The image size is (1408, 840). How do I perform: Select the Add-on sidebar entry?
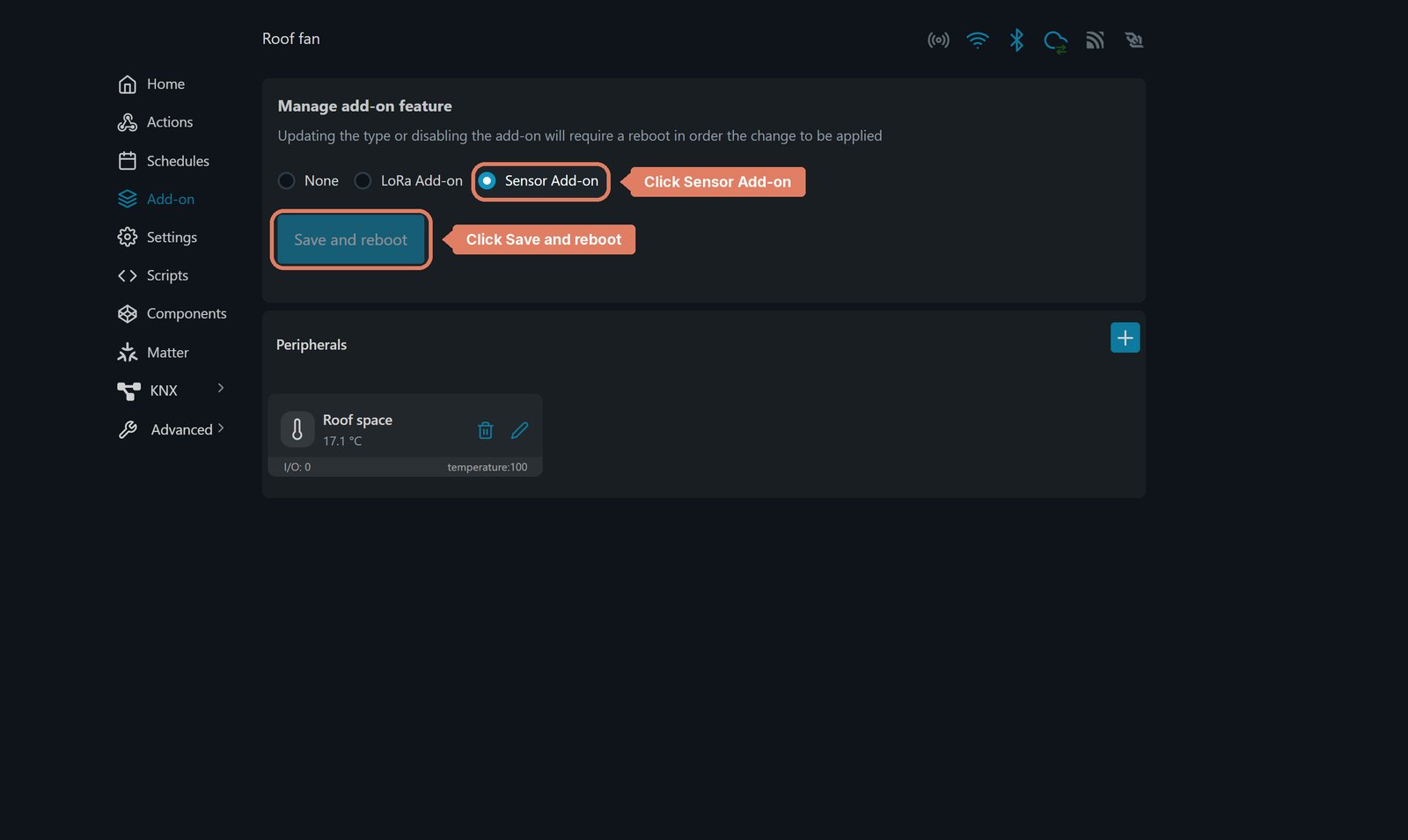[171, 200]
